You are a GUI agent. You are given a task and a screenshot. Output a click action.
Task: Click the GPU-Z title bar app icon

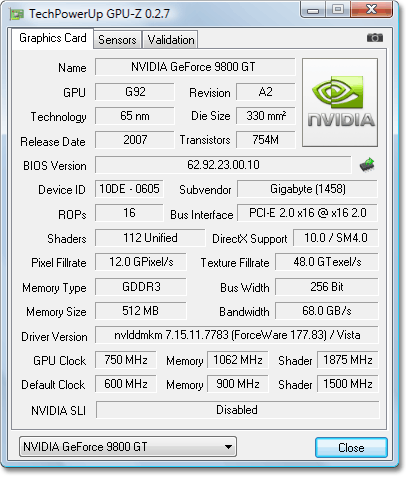[17, 14]
